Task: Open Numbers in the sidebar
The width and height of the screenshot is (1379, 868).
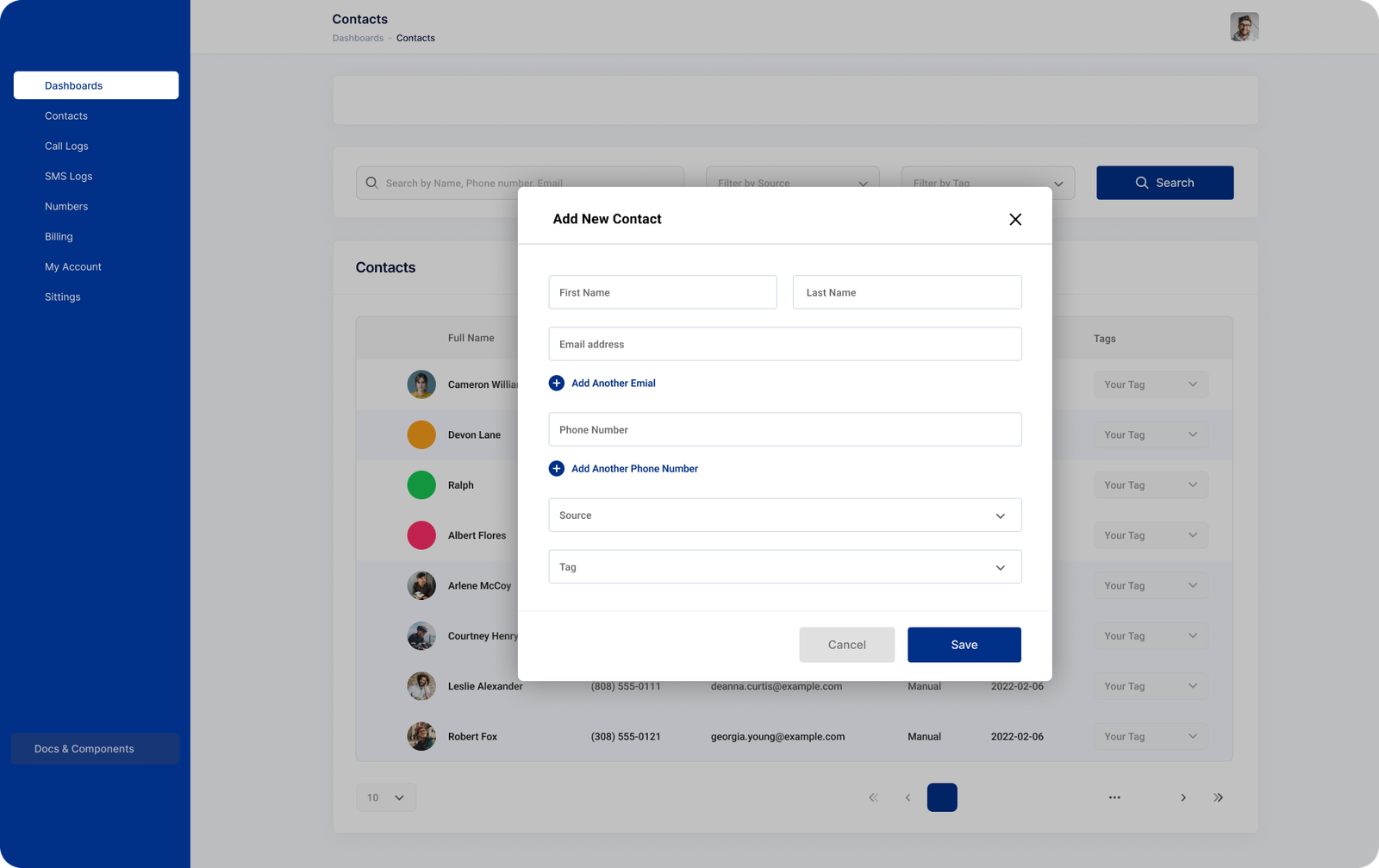Action: 66,206
